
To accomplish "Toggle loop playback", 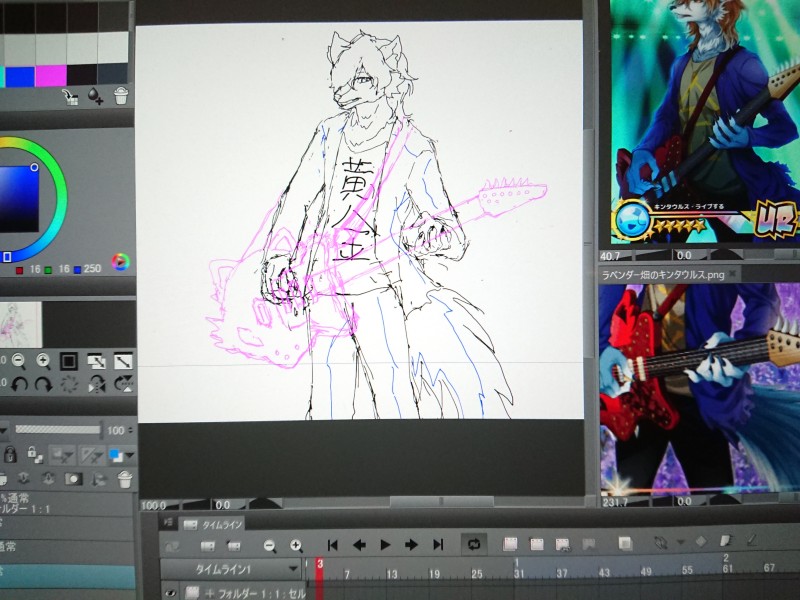I will tap(473, 544).
